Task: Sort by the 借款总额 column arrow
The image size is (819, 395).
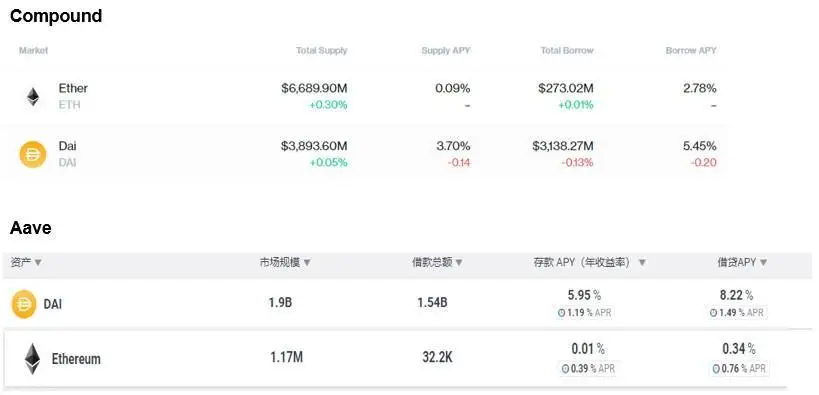Action: (459, 262)
